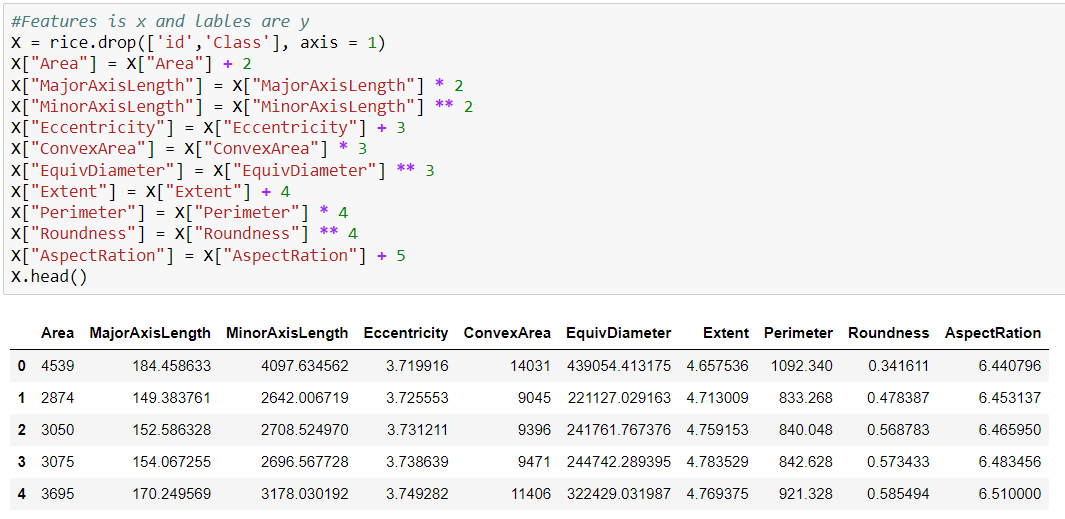Image resolution: width=1065 pixels, height=519 pixels.
Task: Select AspectRation value 6.510000
Action: (1010, 494)
